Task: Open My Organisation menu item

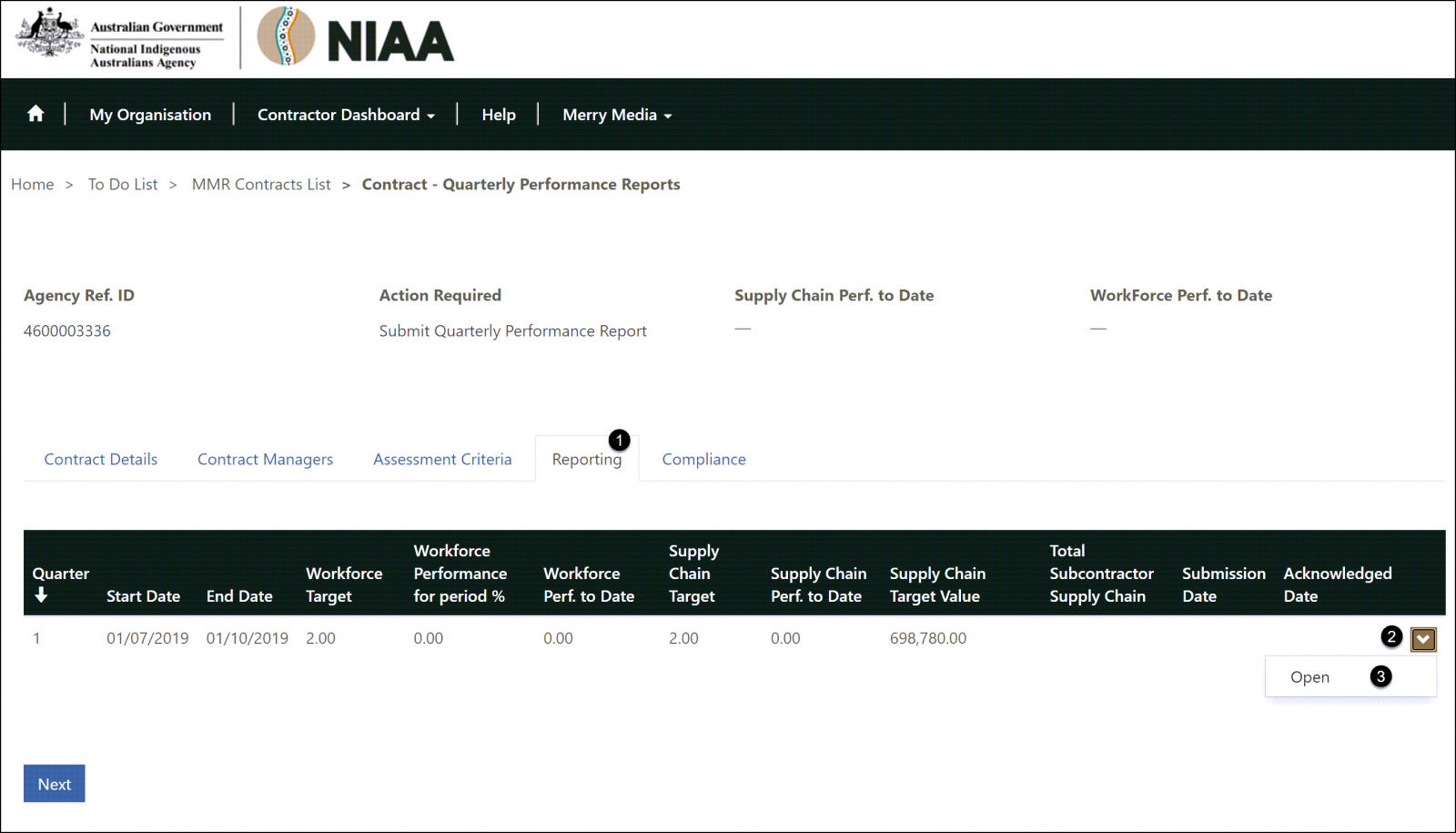Action: click(150, 115)
